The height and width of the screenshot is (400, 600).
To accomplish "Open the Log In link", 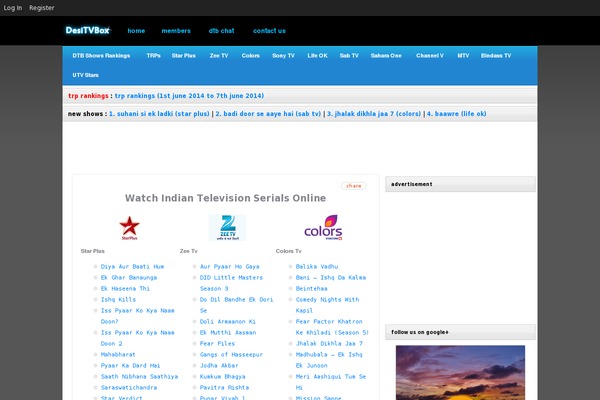I will (13, 8).
